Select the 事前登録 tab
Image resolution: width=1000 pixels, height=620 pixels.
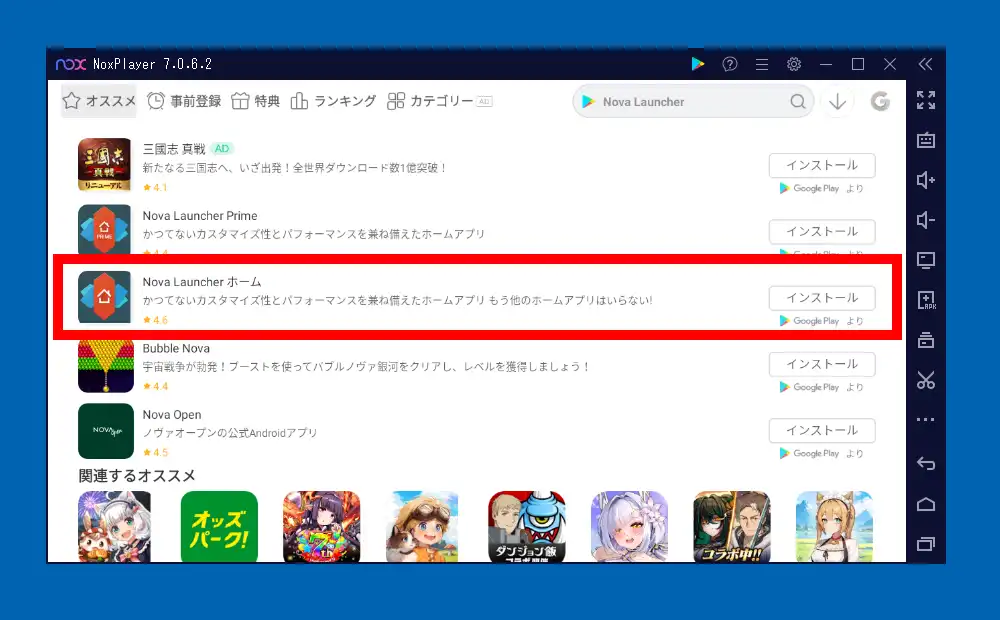[x=184, y=101]
